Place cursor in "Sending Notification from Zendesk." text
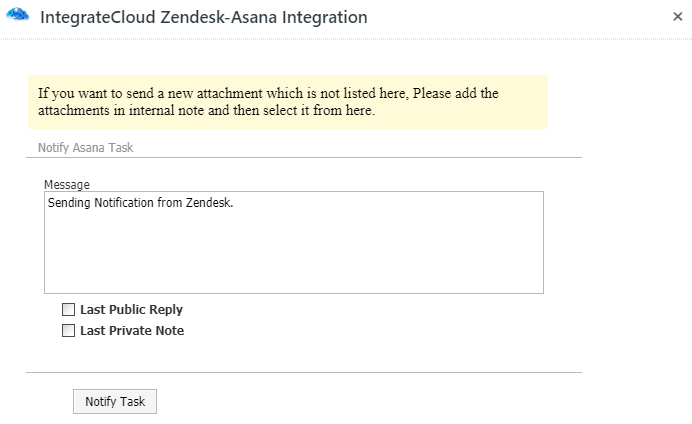The image size is (692, 424). pyautogui.click(x=140, y=203)
